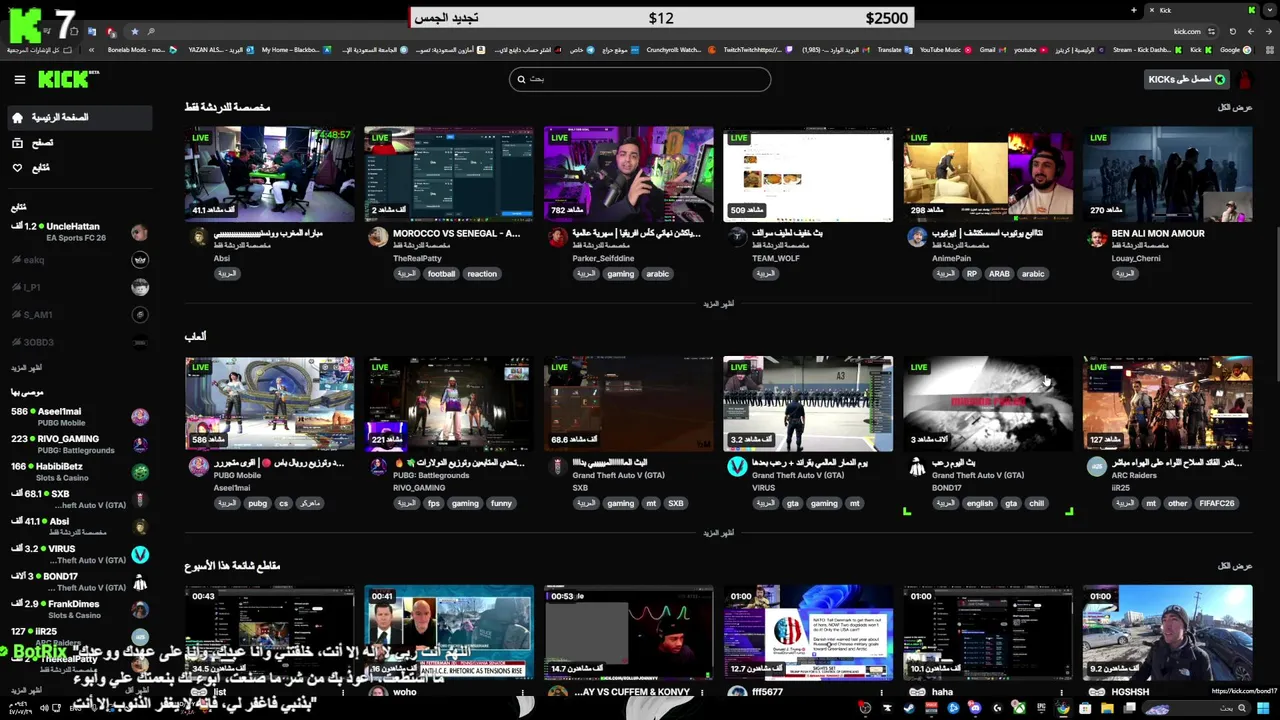
Task: Open File Explorer from taskbar
Action: [1107, 708]
